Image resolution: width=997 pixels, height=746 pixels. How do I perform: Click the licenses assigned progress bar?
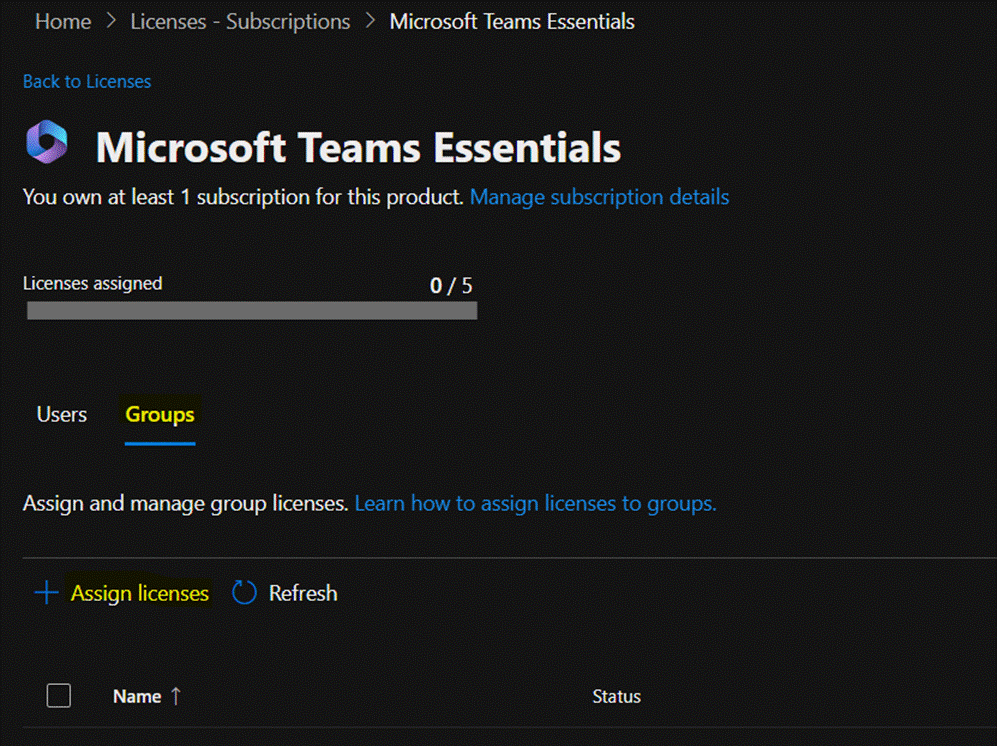tap(252, 310)
